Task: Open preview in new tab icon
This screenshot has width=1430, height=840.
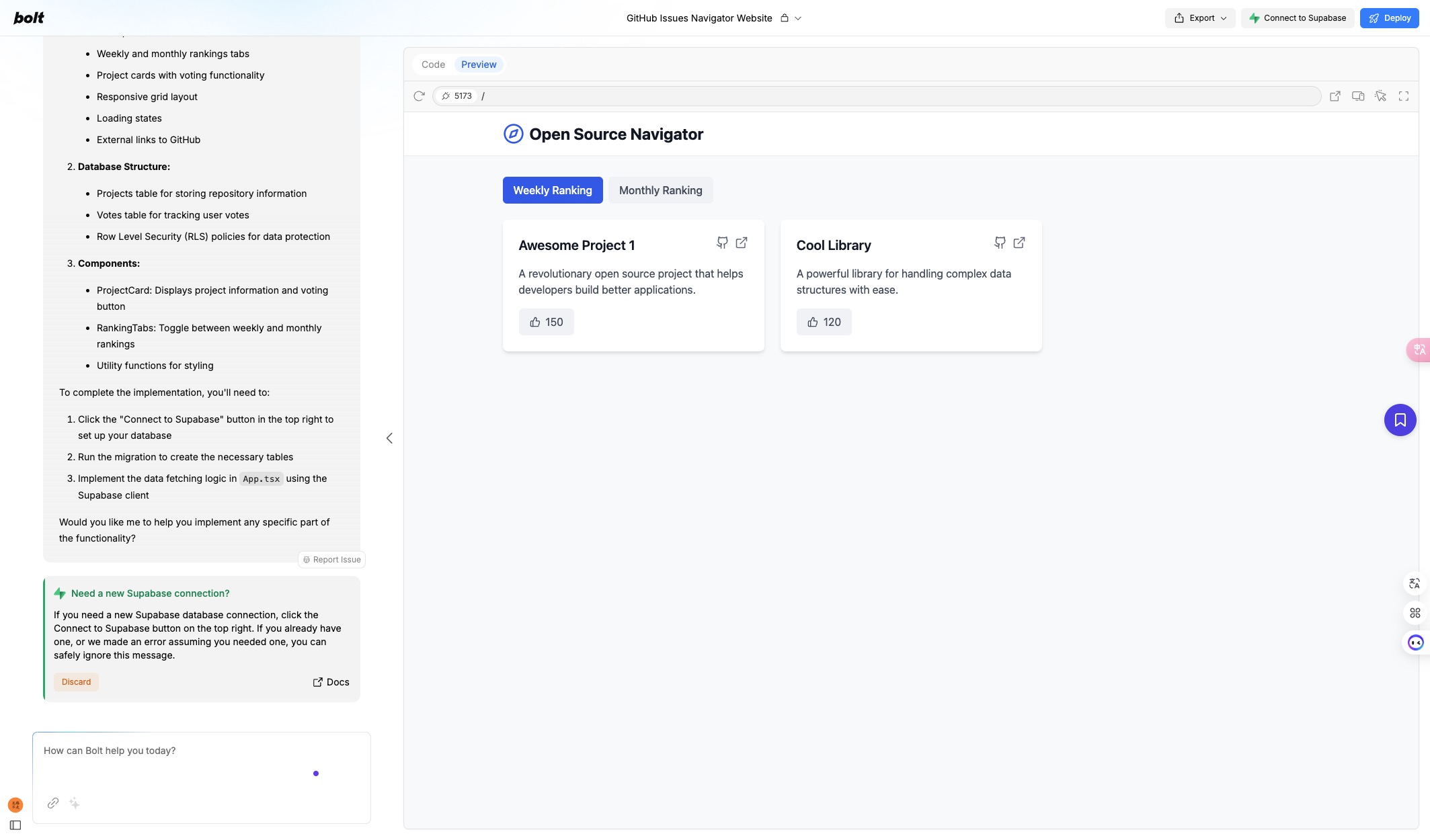Action: (1335, 96)
